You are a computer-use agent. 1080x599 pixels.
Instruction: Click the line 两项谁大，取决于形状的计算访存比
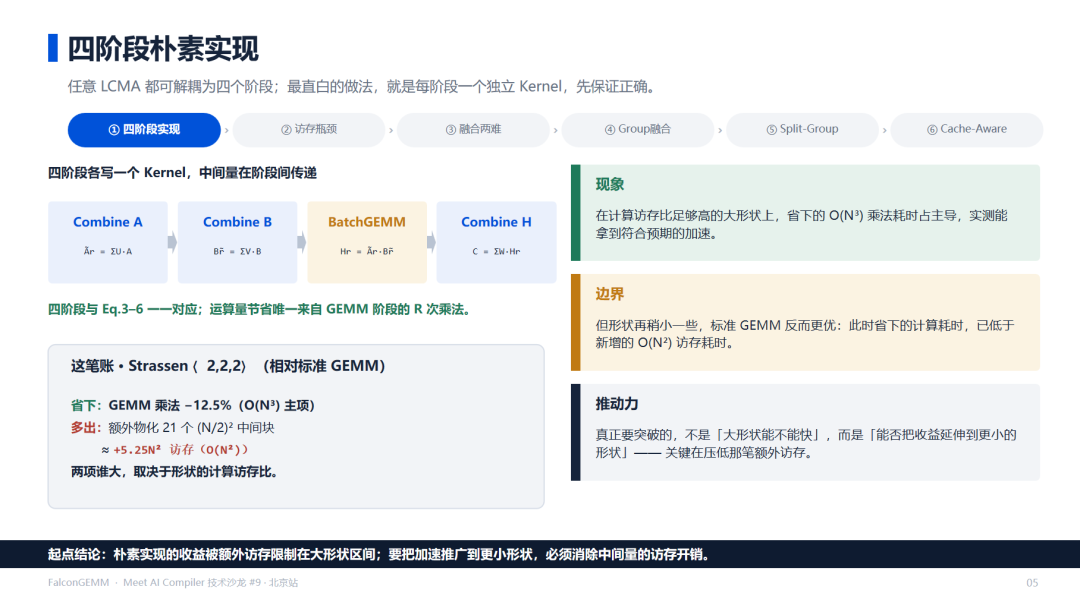click(x=174, y=472)
